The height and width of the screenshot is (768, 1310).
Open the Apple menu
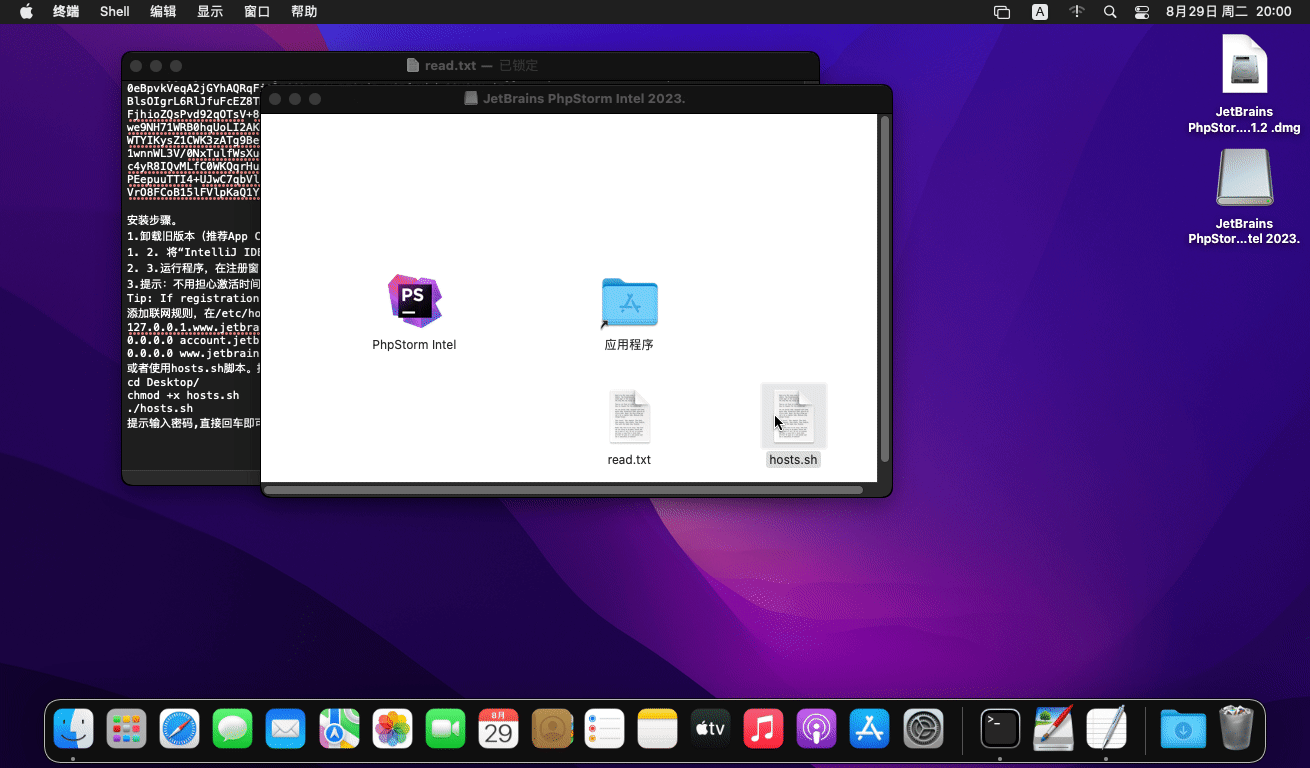coord(26,12)
